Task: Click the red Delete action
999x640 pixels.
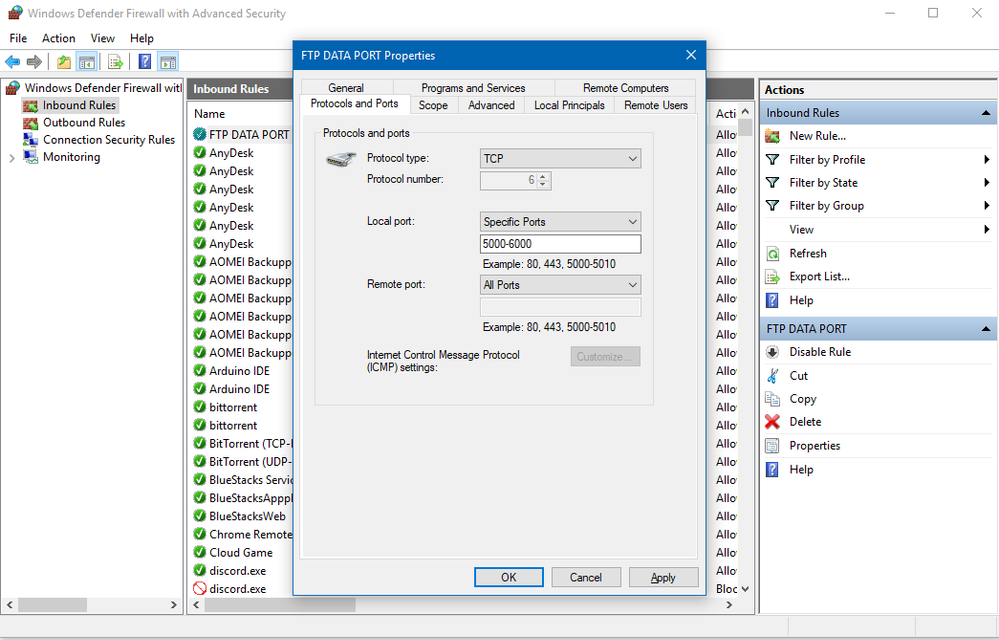Action: (805, 422)
